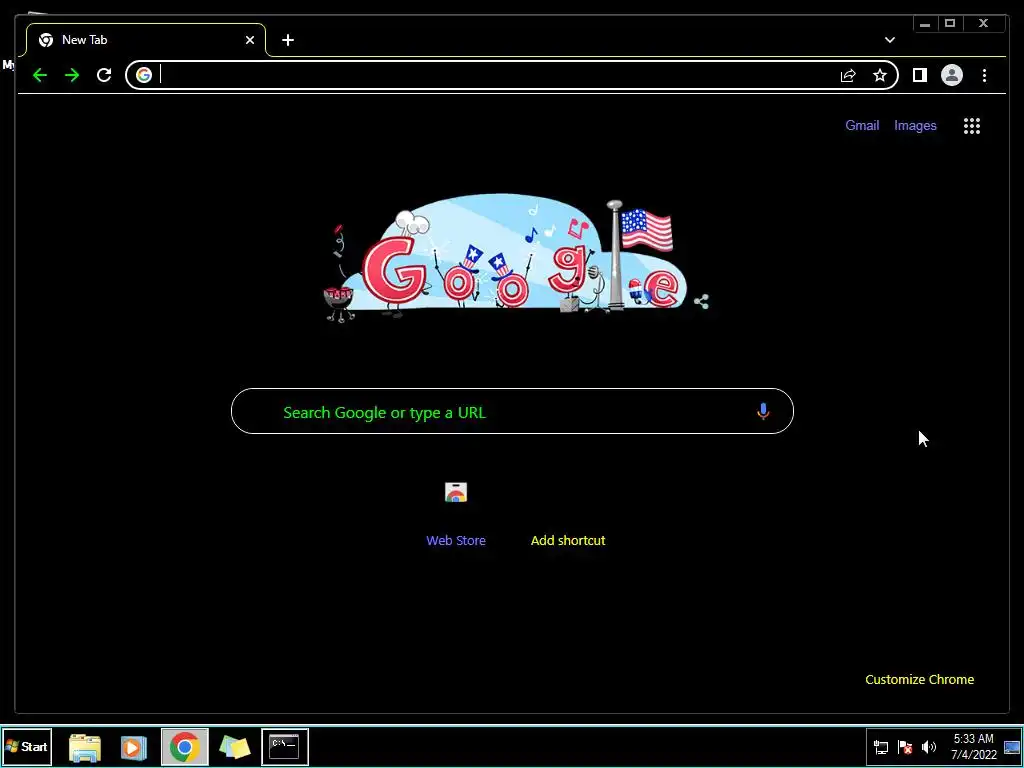Bookmark this tab with the star icon

click(x=880, y=76)
